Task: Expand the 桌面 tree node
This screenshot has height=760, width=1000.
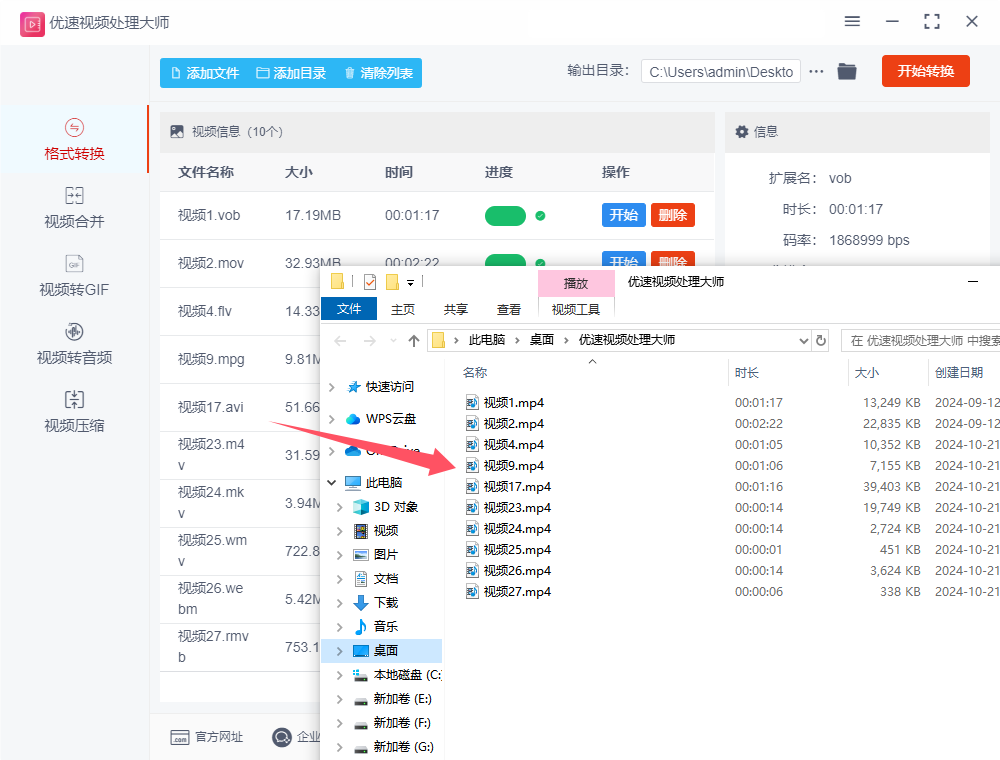Action: click(340, 651)
